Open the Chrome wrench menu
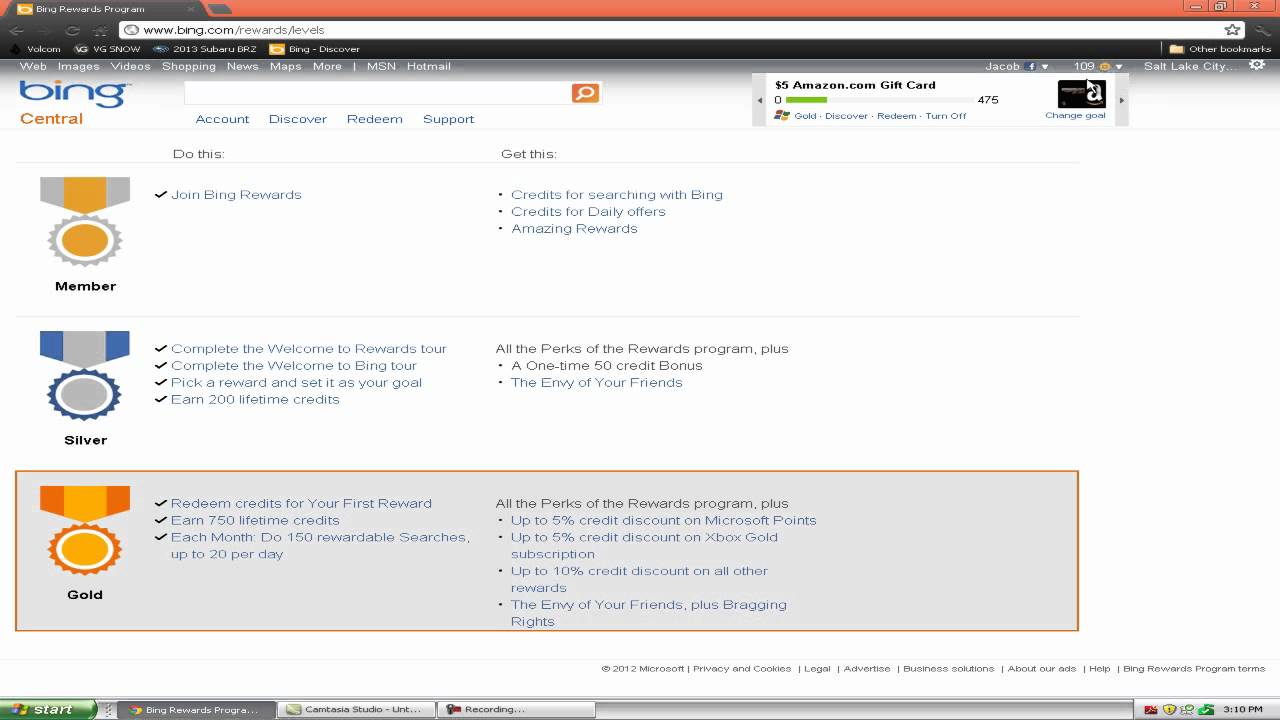1280x720 pixels. click(1261, 30)
